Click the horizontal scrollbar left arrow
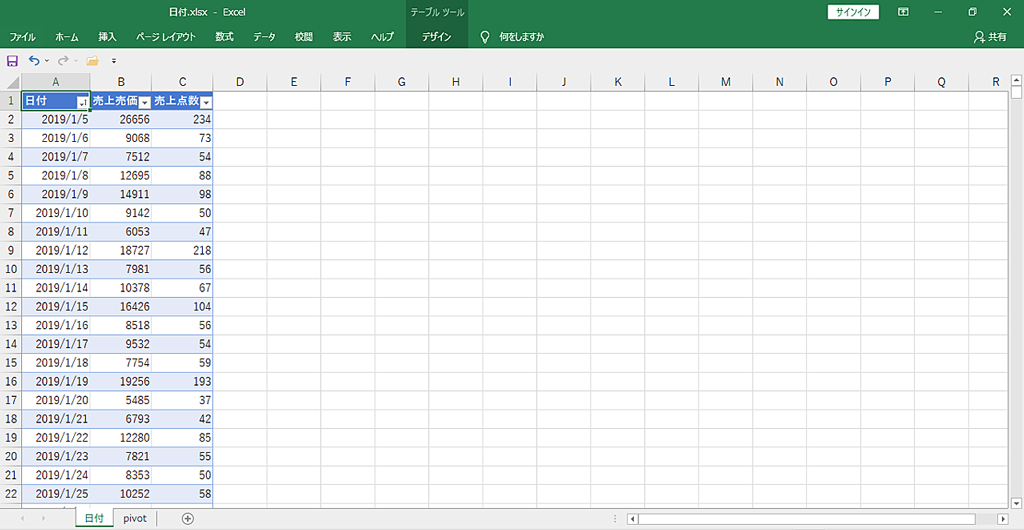This screenshot has height=530, width=1024. pos(632,519)
